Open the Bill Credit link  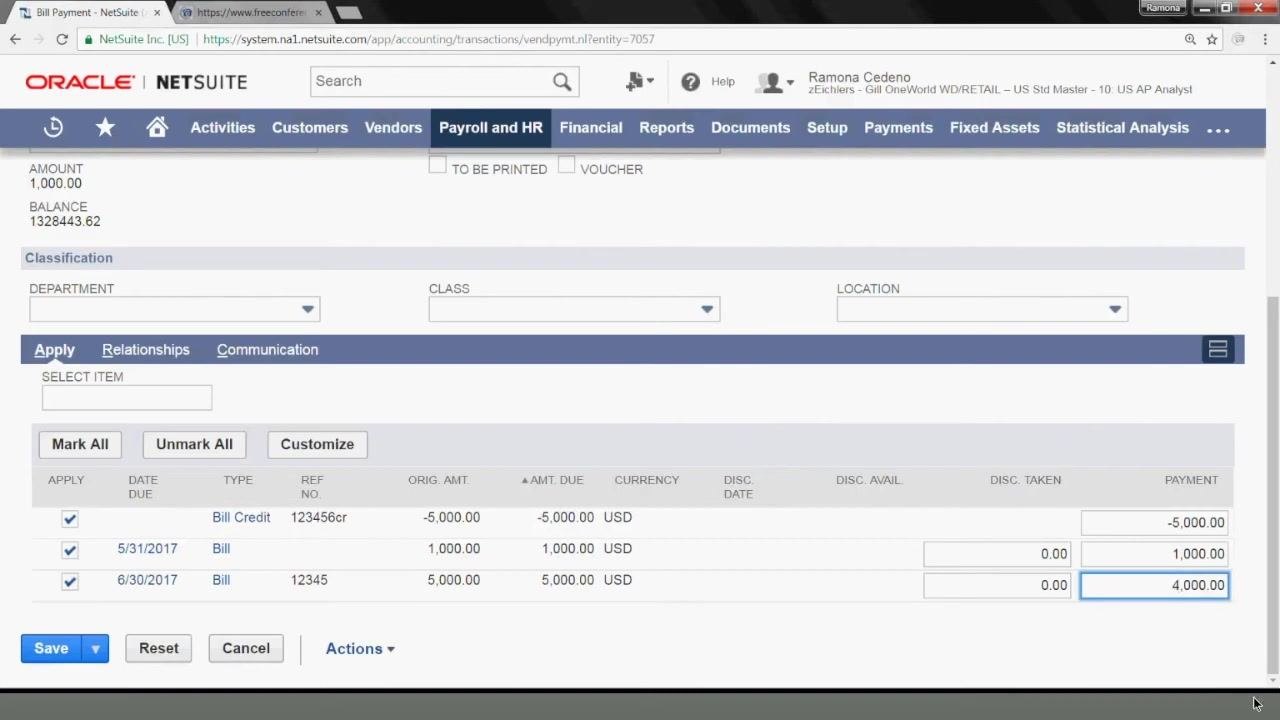pos(241,518)
